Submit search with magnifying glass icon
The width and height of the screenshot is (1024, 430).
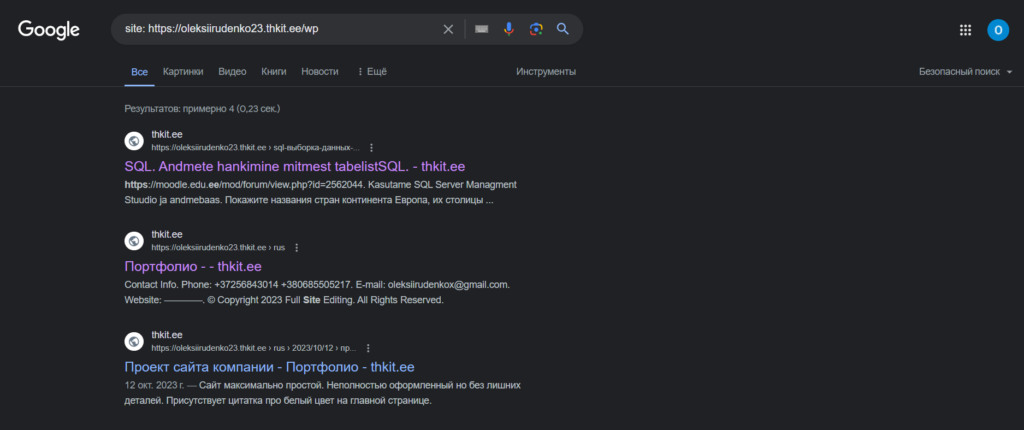[563, 29]
